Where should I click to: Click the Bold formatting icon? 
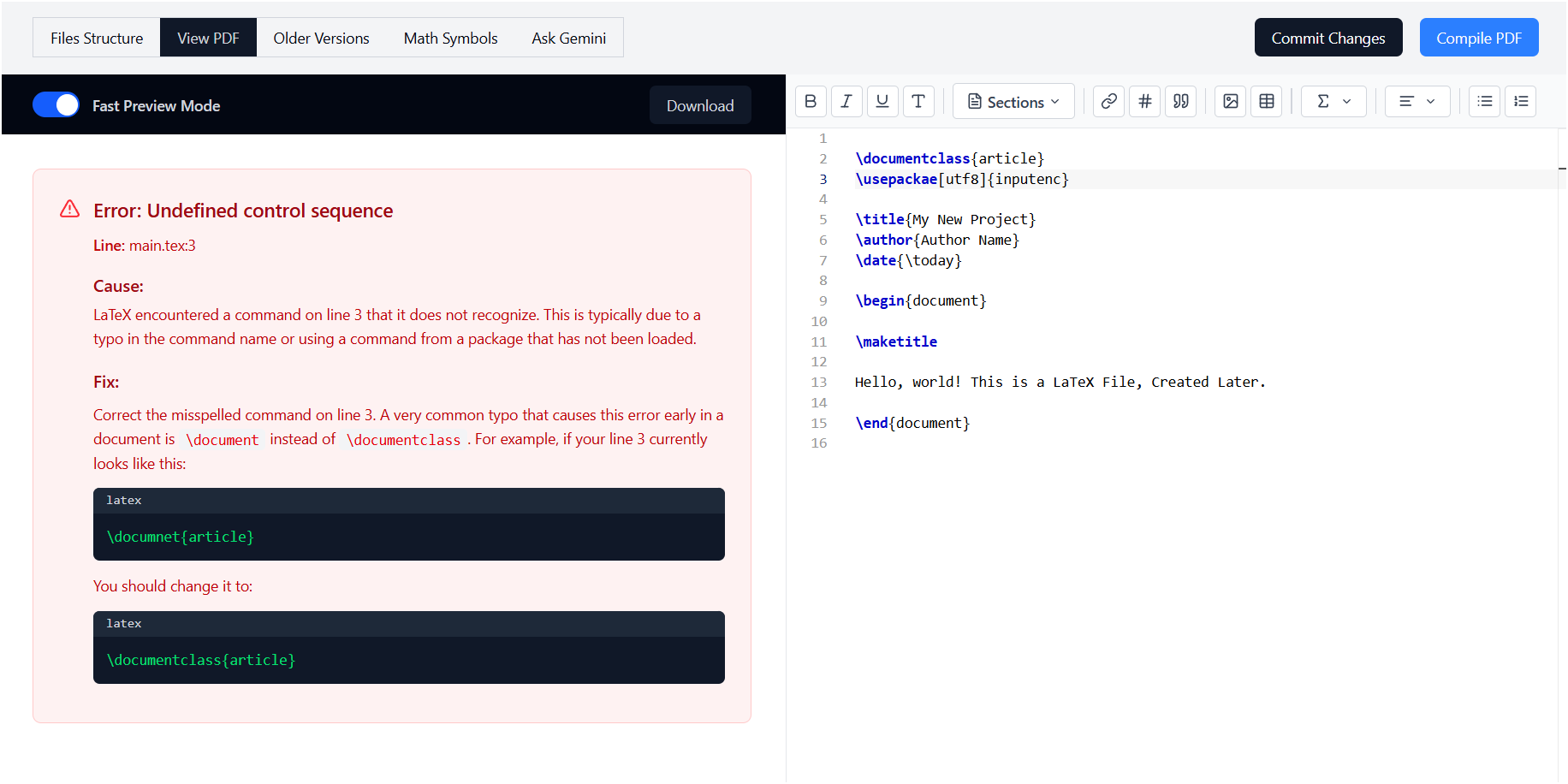coord(811,101)
